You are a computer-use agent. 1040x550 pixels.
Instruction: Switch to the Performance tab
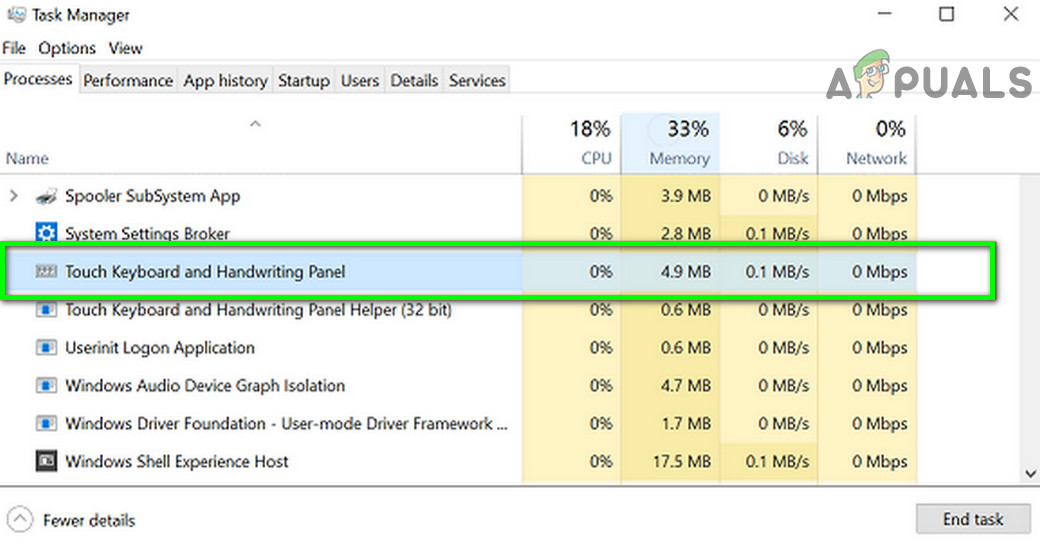click(x=128, y=81)
